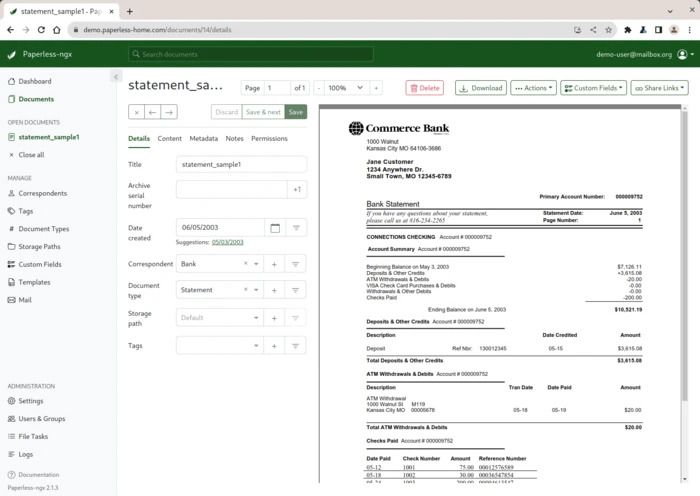Open the Actions dropdown

pos(533,88)
